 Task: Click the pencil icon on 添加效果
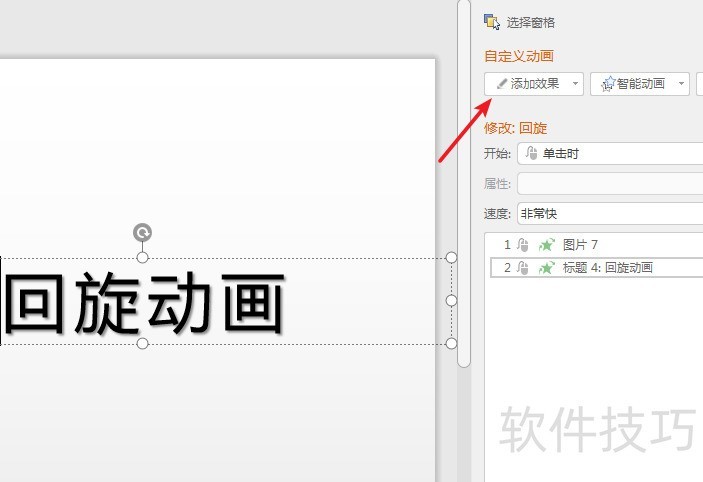[x=502, y=84]
